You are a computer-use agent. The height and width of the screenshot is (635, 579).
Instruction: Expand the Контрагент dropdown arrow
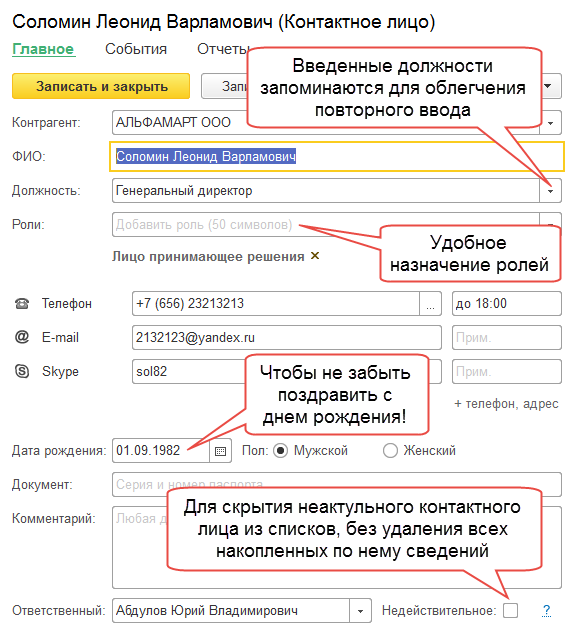pos(550,123)
